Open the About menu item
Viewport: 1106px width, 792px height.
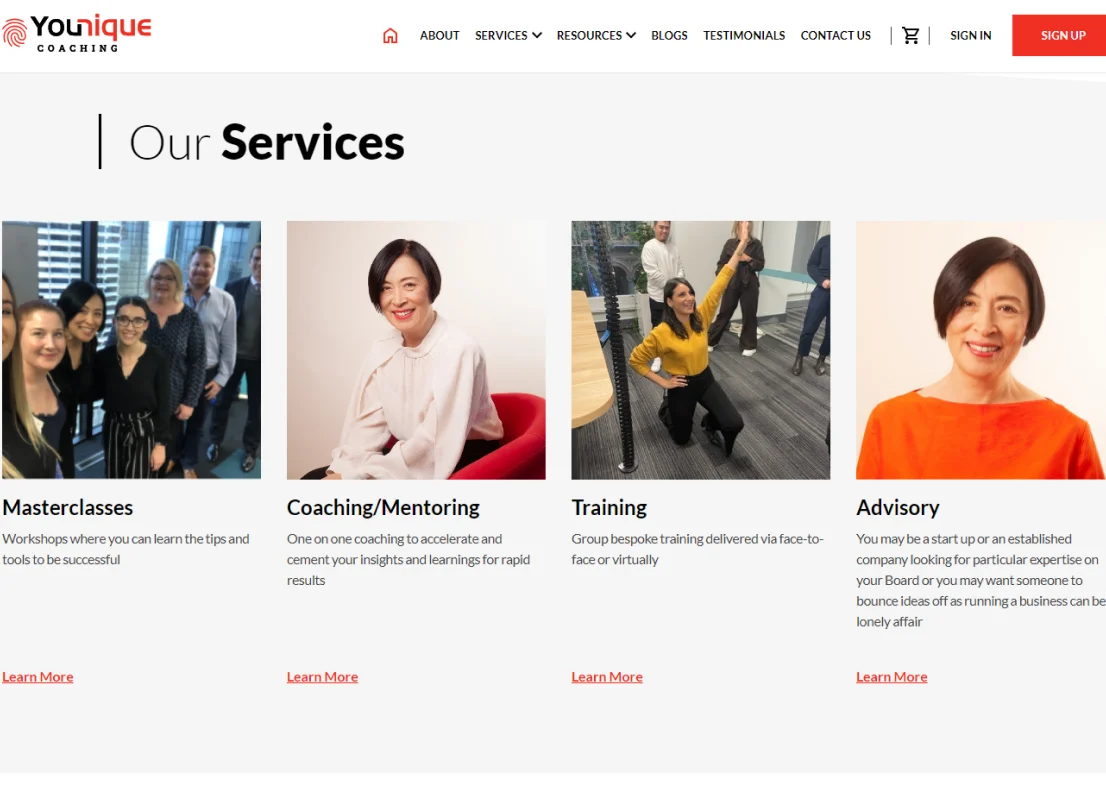[439, 35]
